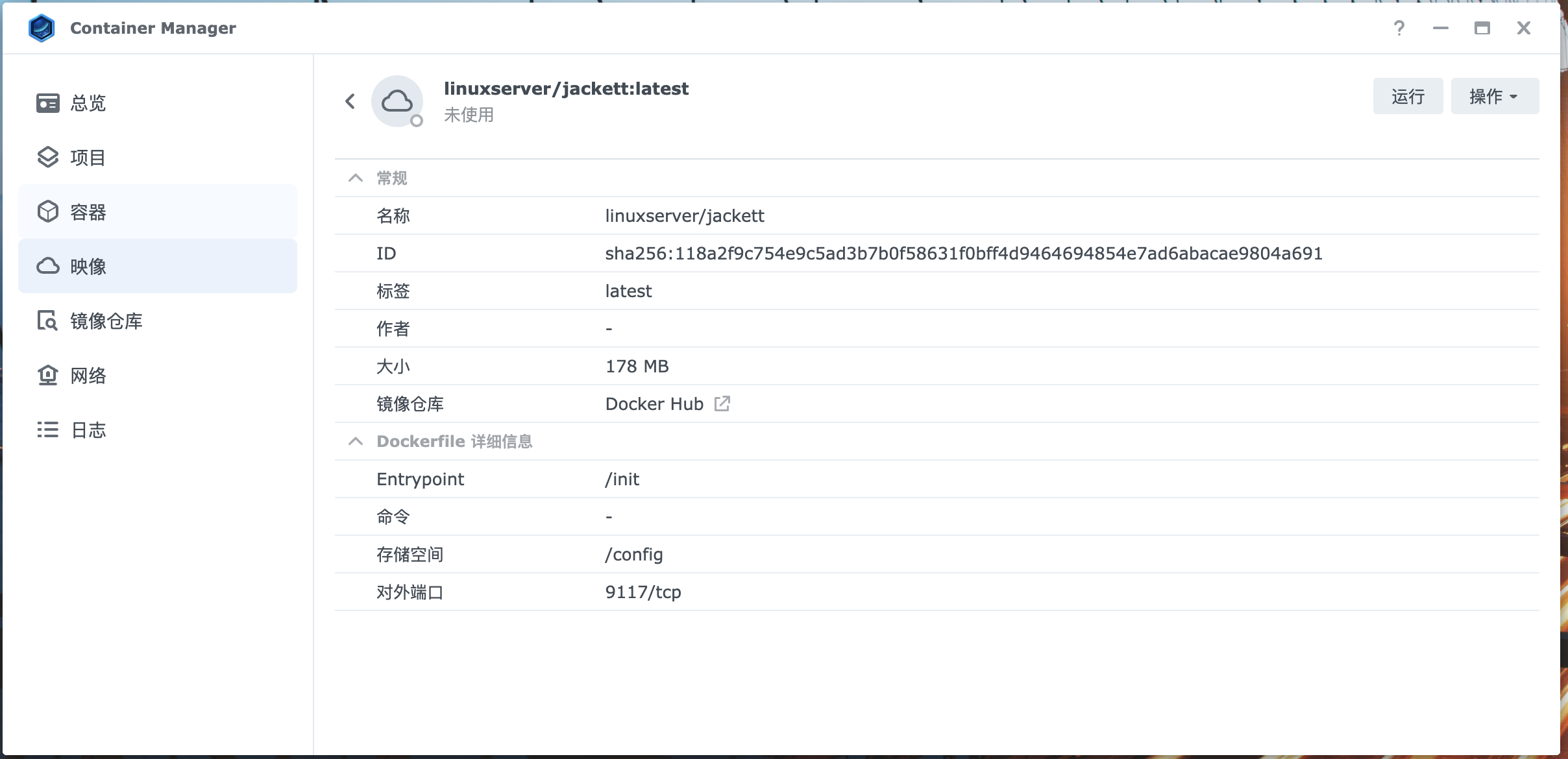The width and height of the screenshot is (1568, 759).
Task: Click the 容器 cube icon
Action: [47, 212]
